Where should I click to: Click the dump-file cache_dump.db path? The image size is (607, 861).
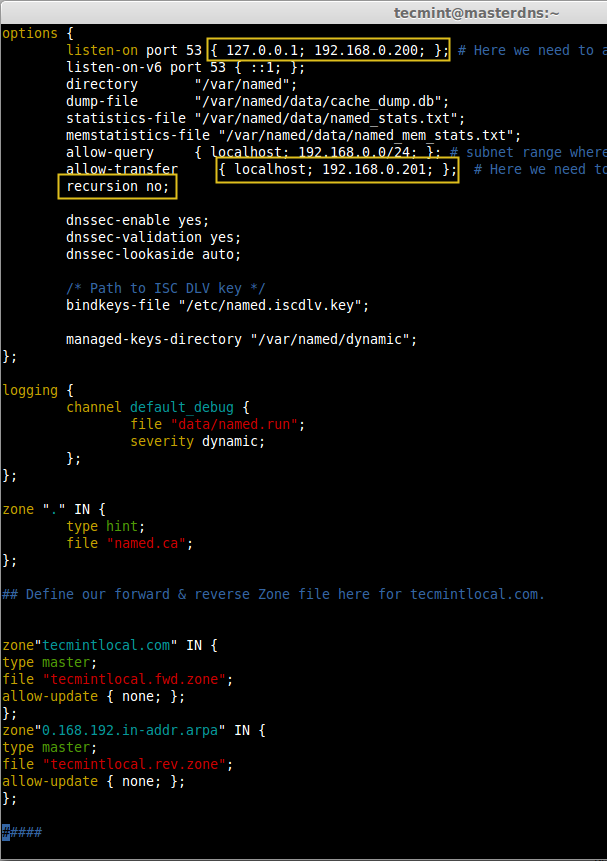(322, 102)
